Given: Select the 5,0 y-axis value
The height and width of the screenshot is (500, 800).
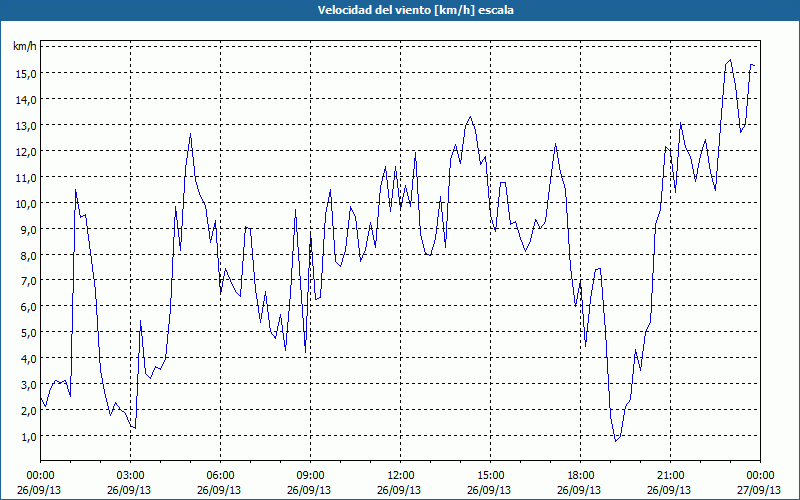Looking at the screenshot, I should click(x=28, y=333).
